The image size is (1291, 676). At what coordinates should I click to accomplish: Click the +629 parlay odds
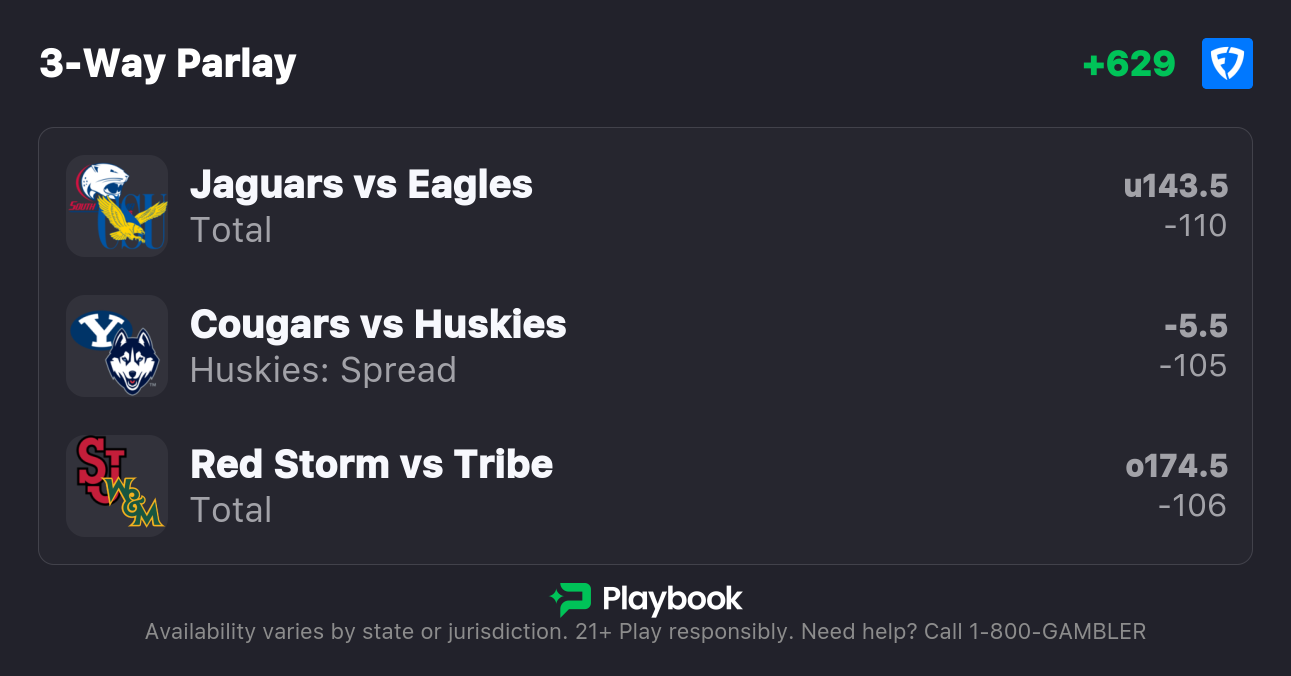tap(1129, 64)
